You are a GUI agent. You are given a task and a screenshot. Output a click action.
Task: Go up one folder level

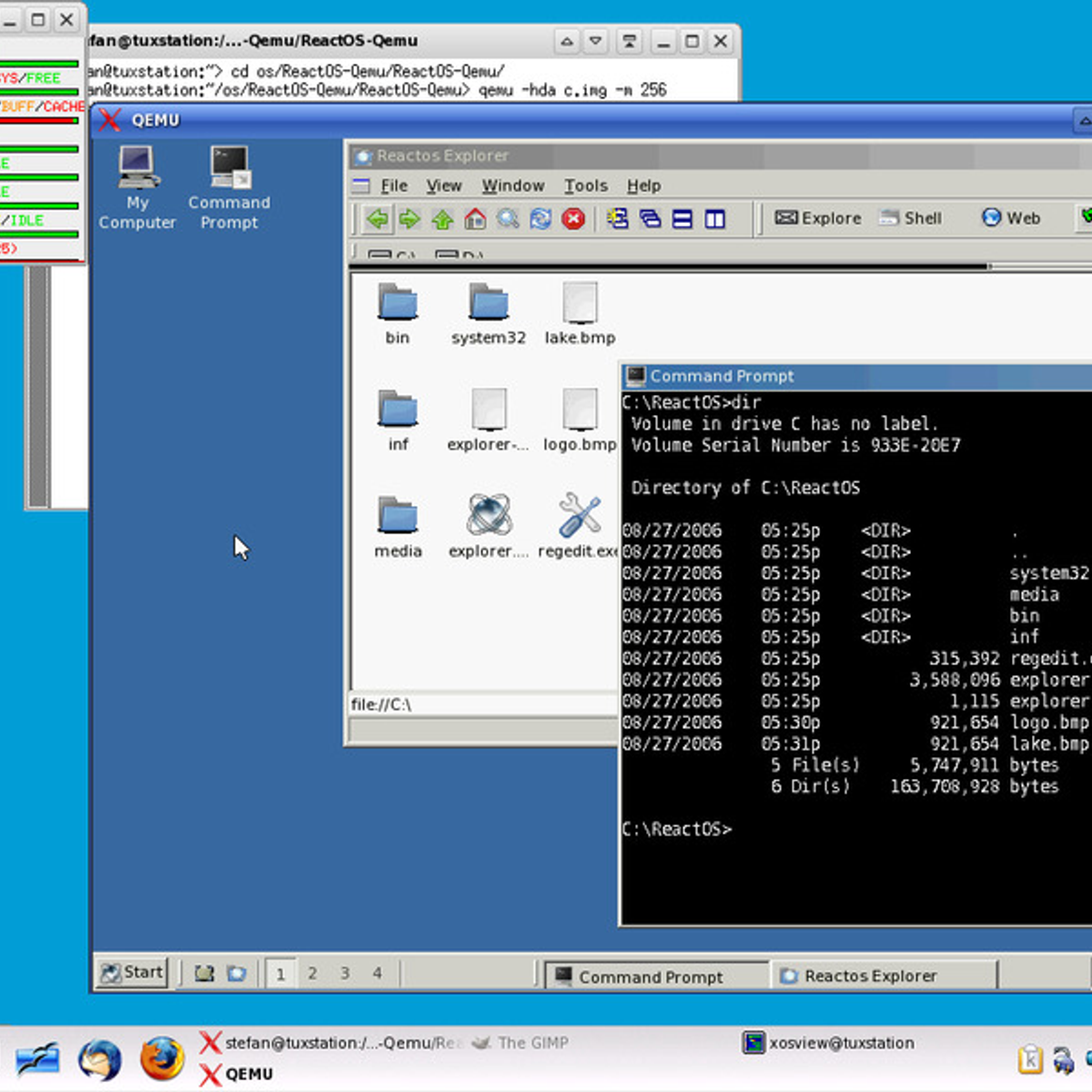click(x=442, y=218)
